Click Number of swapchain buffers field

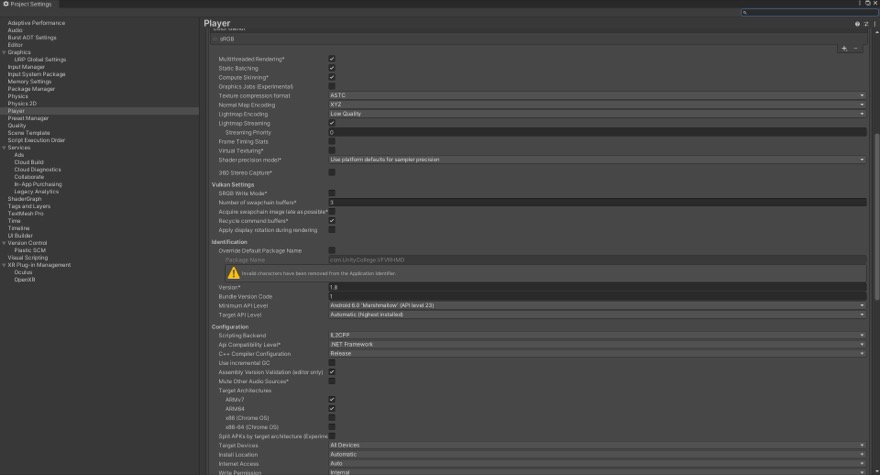(x=597, y=202)
